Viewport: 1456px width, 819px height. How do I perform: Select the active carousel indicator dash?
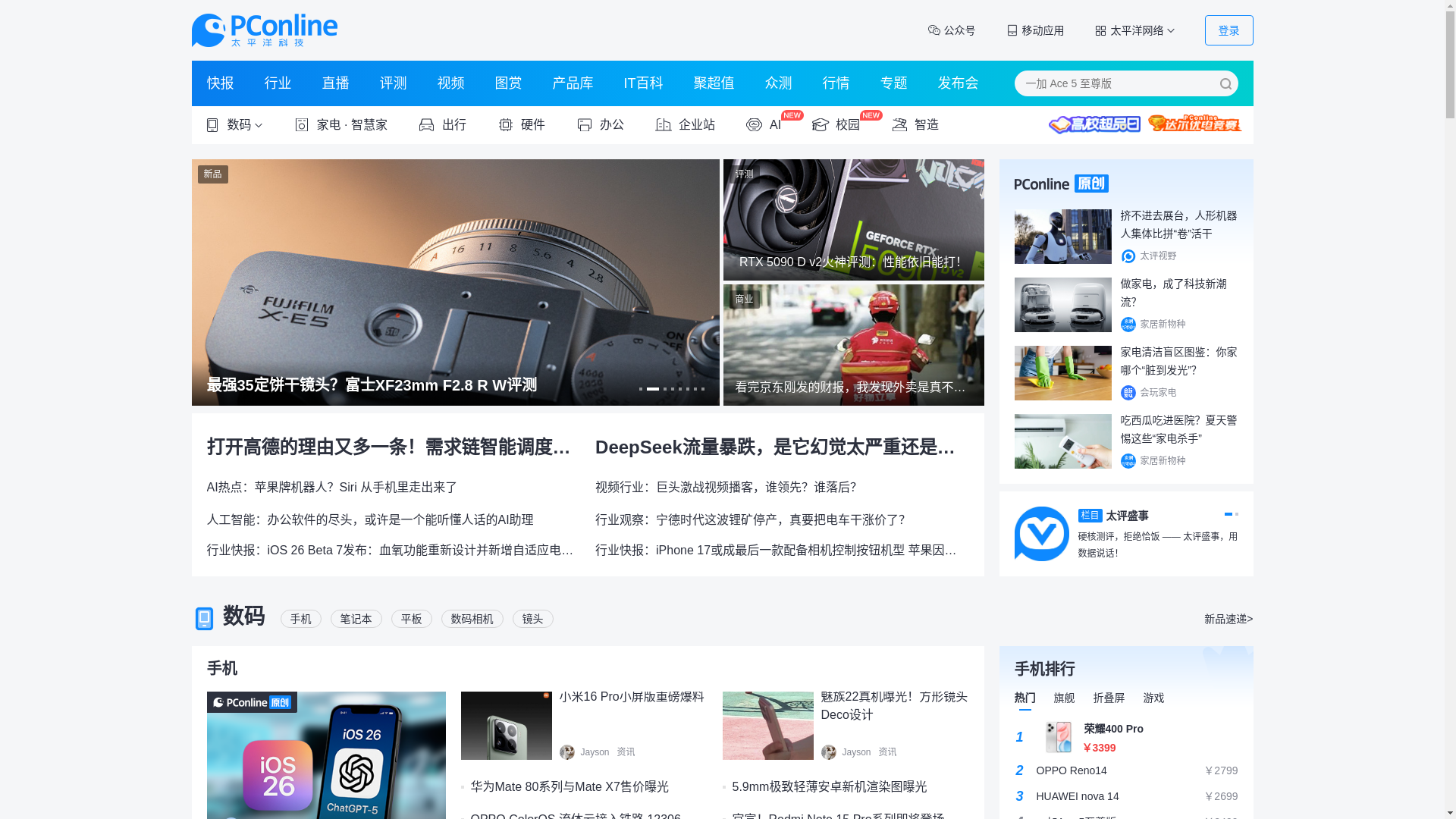[x=652, y=389]
